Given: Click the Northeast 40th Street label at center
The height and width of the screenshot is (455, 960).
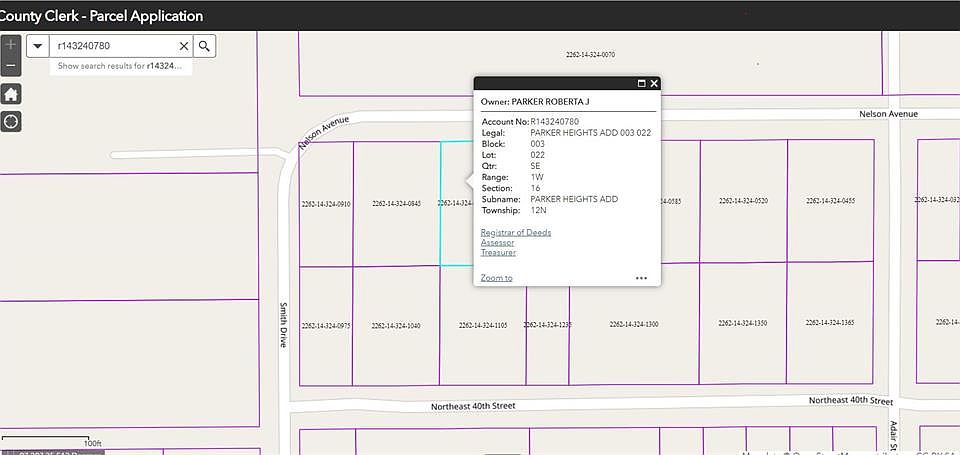Looking at the screenshot, I should [473, 406].
